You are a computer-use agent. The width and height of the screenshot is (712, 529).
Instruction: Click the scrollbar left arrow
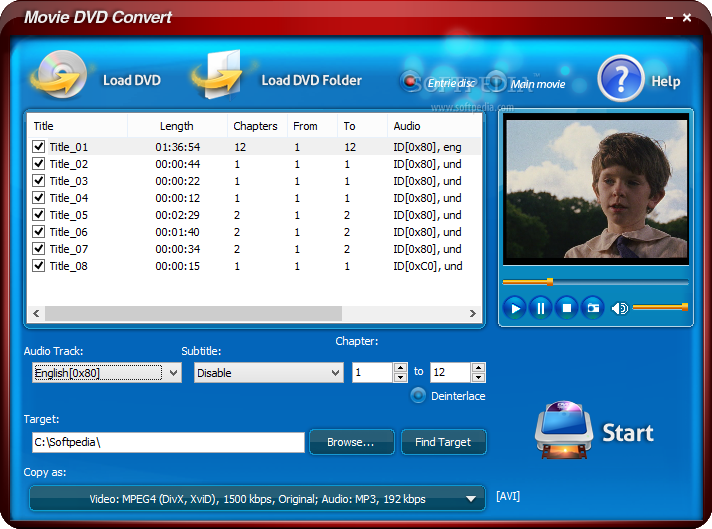[36, 313]
